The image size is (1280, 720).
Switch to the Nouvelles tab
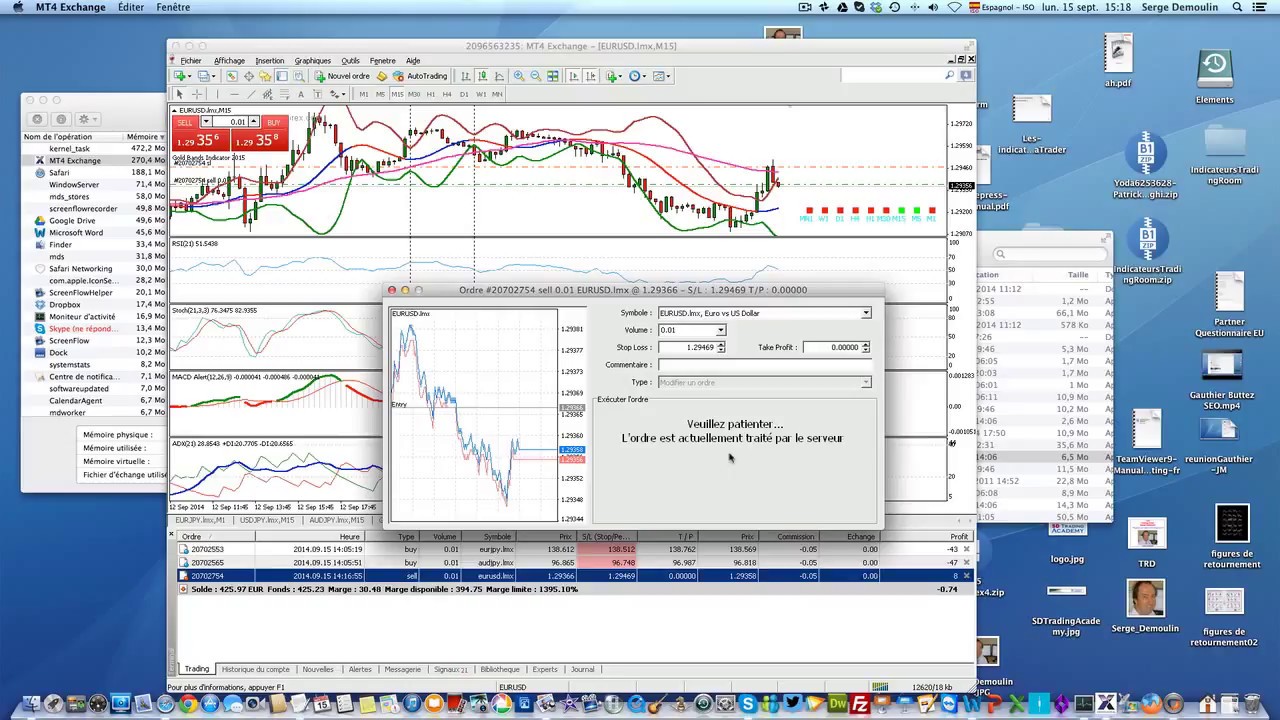[x=318, y=669]
